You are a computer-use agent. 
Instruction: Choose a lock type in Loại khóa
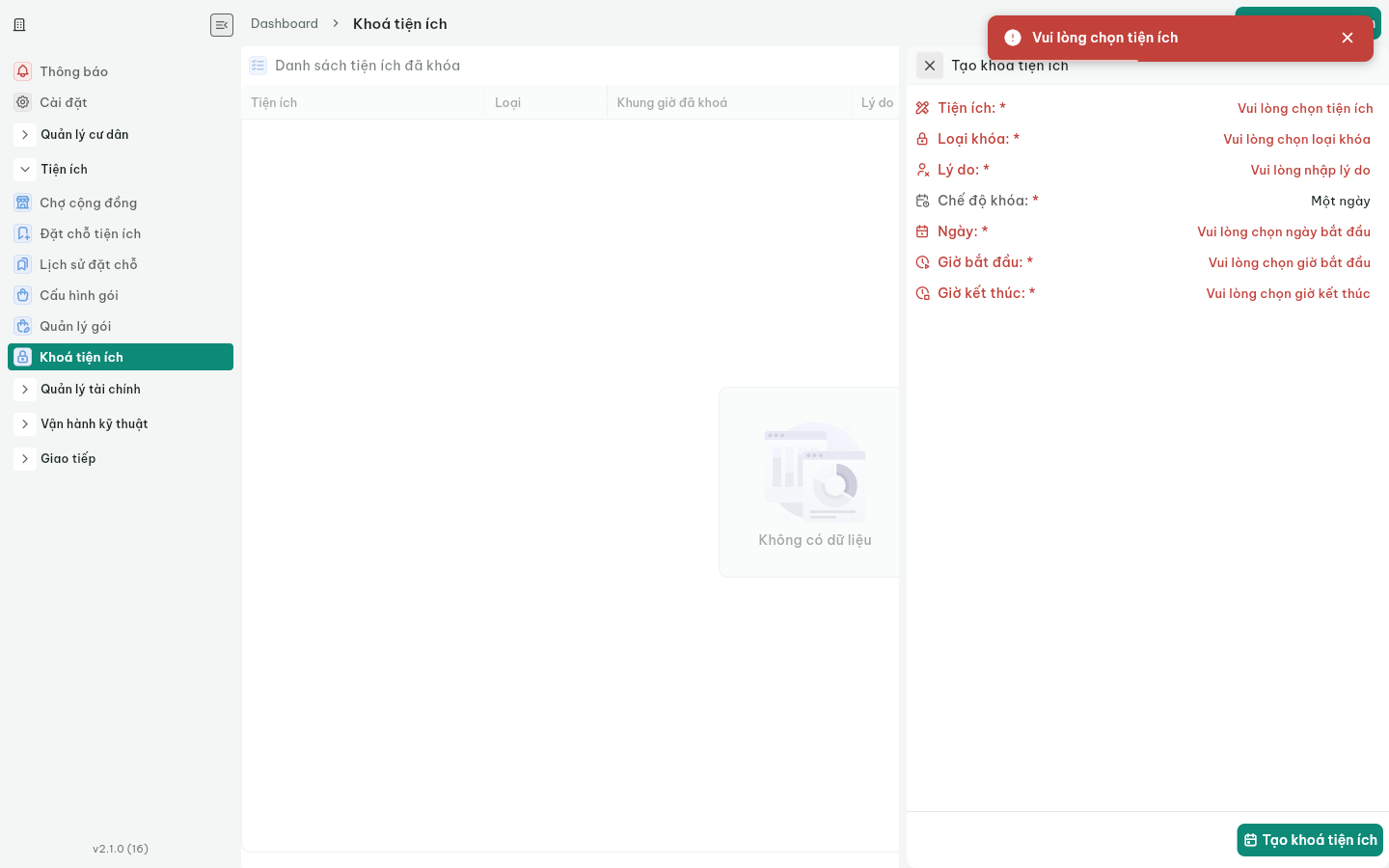1297,139
